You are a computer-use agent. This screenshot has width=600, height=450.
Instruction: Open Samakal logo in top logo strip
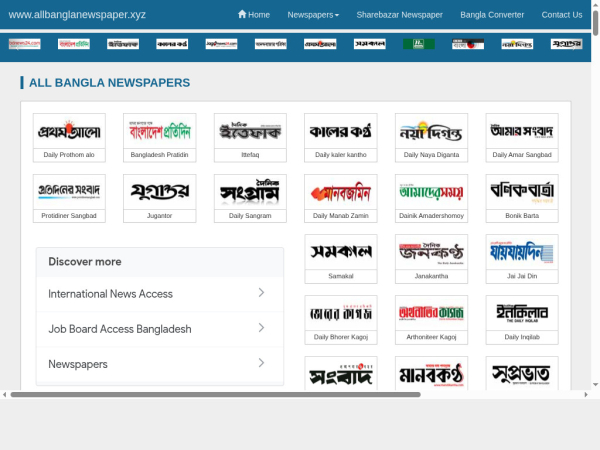[x=370, y=44]
